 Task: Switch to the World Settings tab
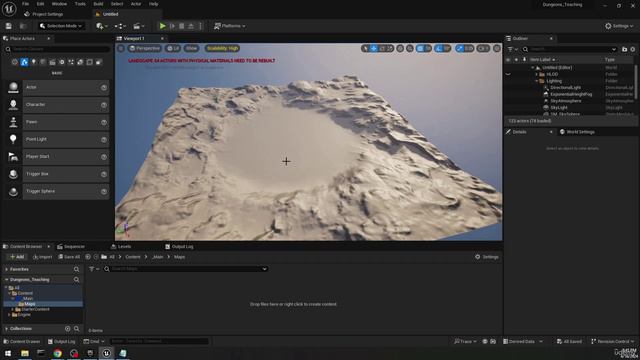577,132
